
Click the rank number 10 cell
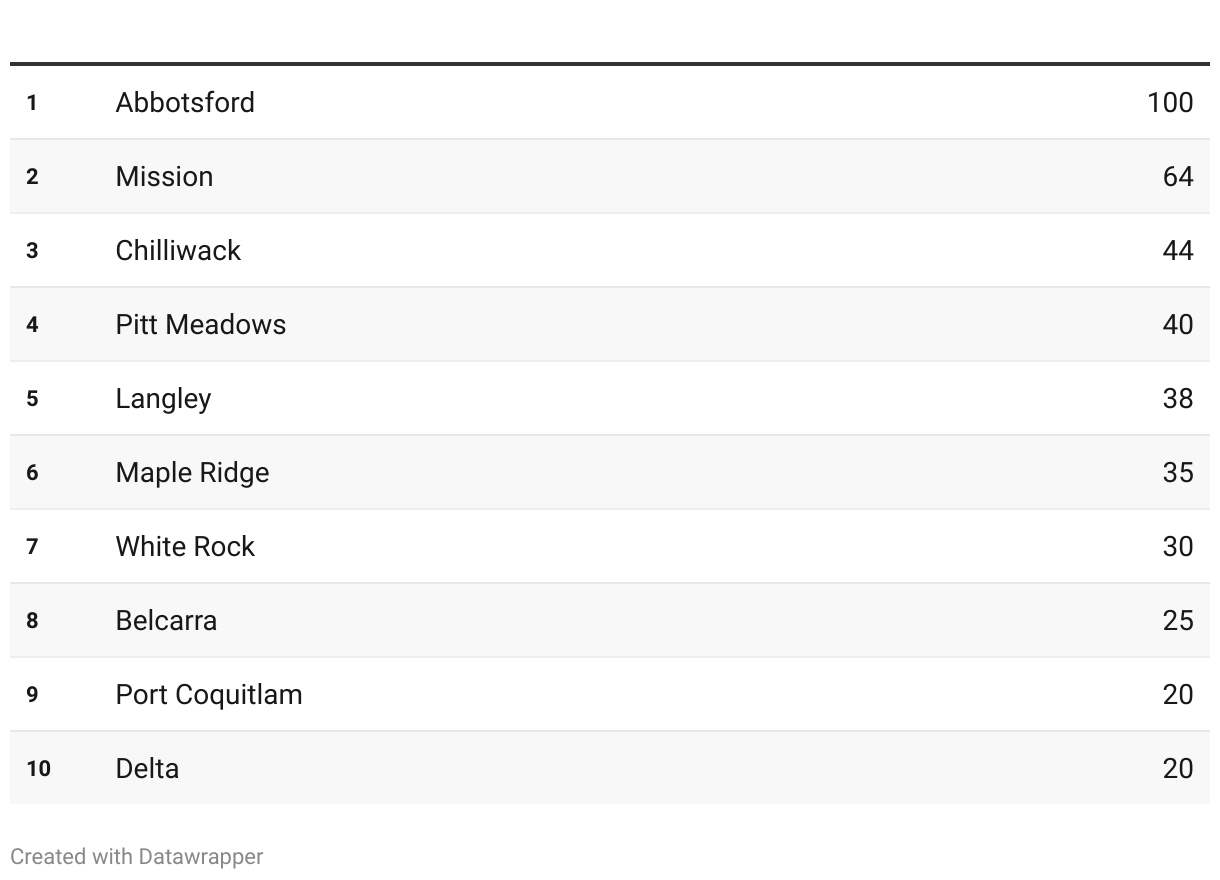click(x=38, y=768)
